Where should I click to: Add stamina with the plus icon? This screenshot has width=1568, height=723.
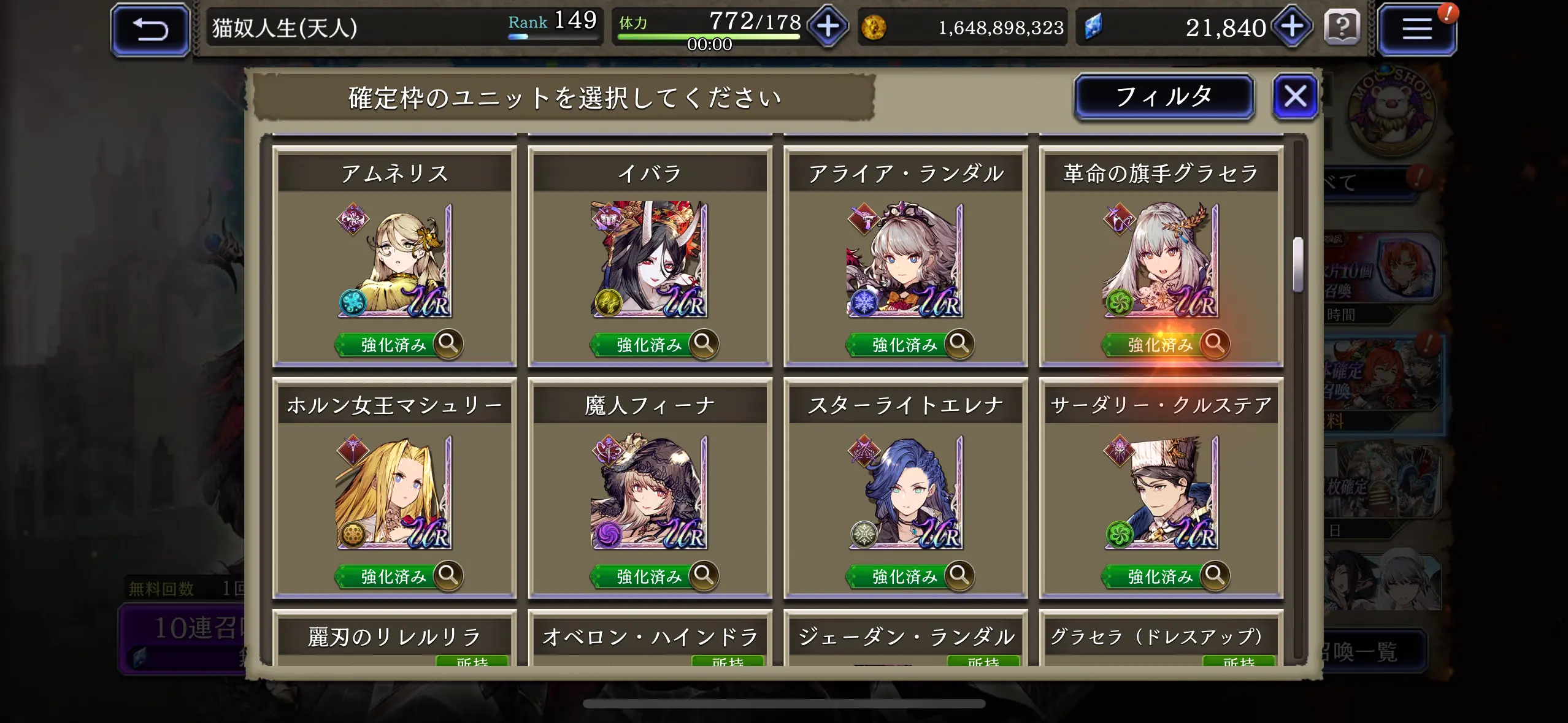(x=828, y=27)
